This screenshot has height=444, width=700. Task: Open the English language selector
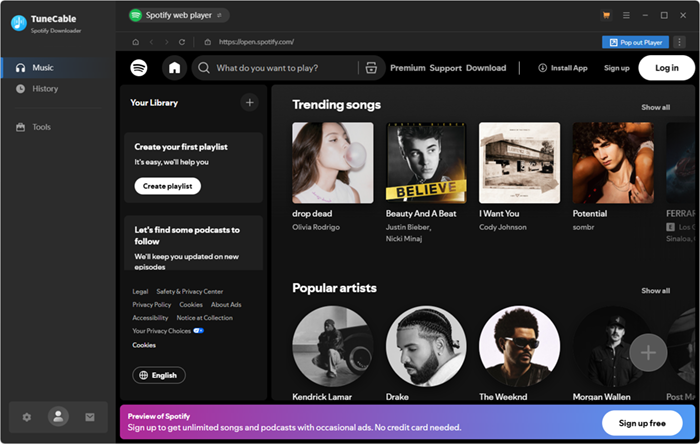pyautogui.click(x=159, y=375)
